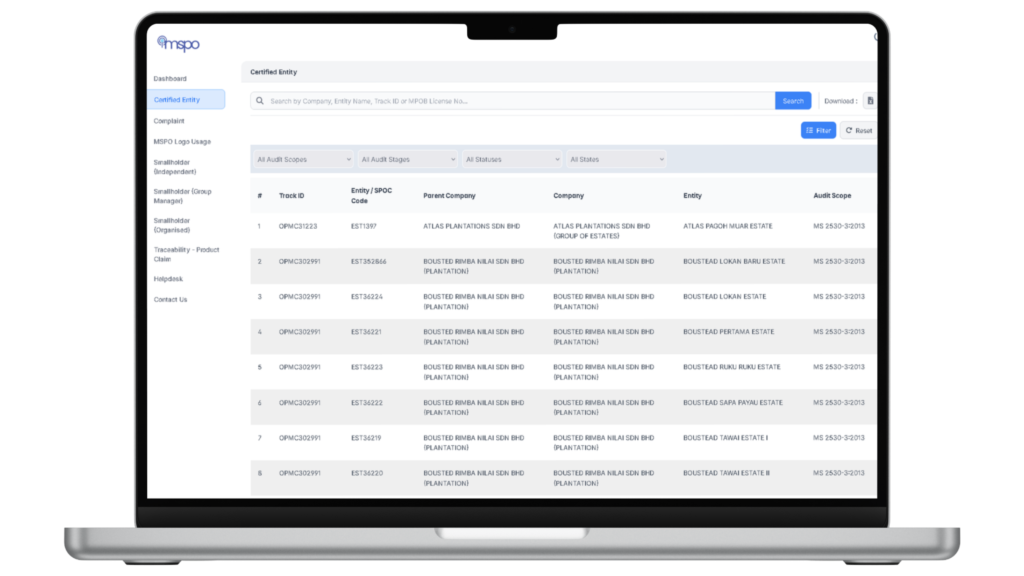Screen dimensions: 1024x576
Task: Select Certified Entity in the sidebar
Action: 177,100
